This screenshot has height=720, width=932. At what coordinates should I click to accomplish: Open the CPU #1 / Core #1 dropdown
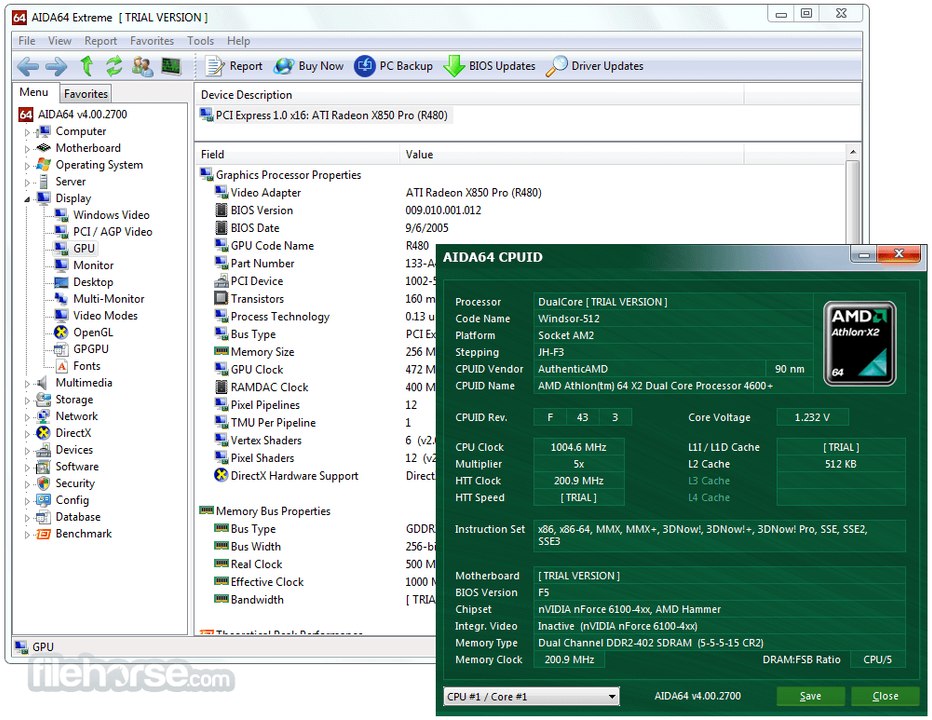point(531,696)
